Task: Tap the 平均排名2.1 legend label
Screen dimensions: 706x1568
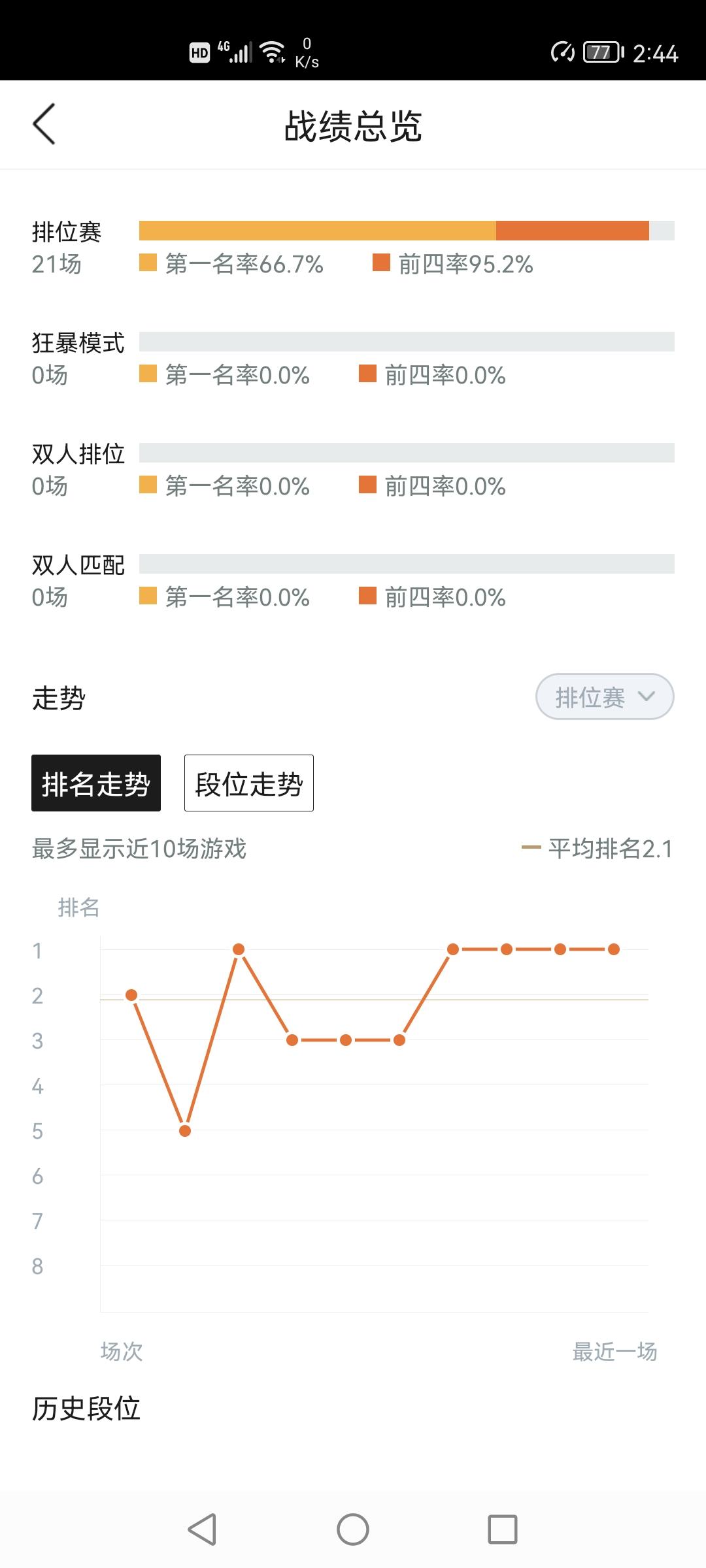Action: [x=610, y=848]
